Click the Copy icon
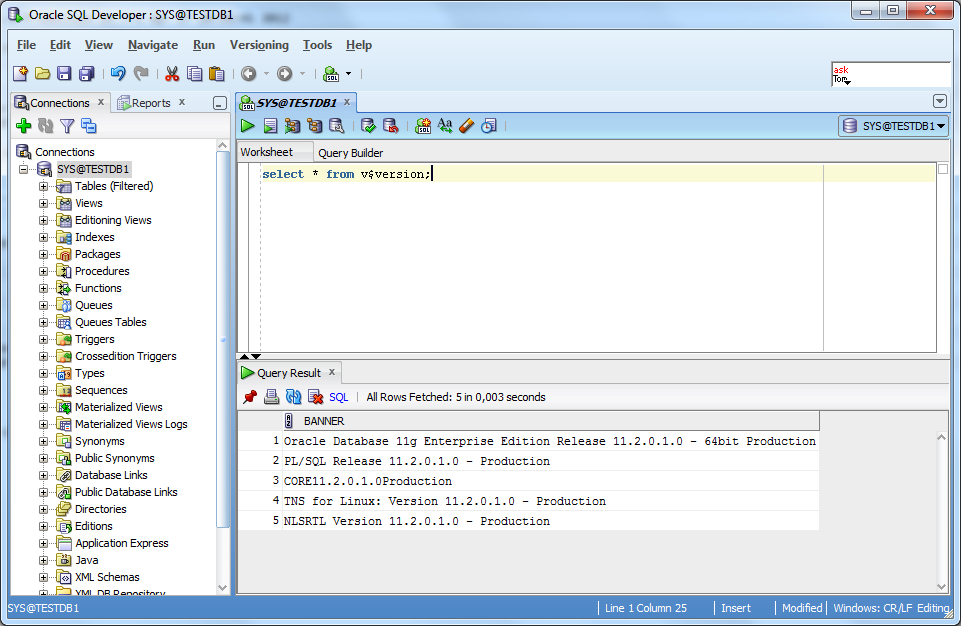 [x=194, y=74]
